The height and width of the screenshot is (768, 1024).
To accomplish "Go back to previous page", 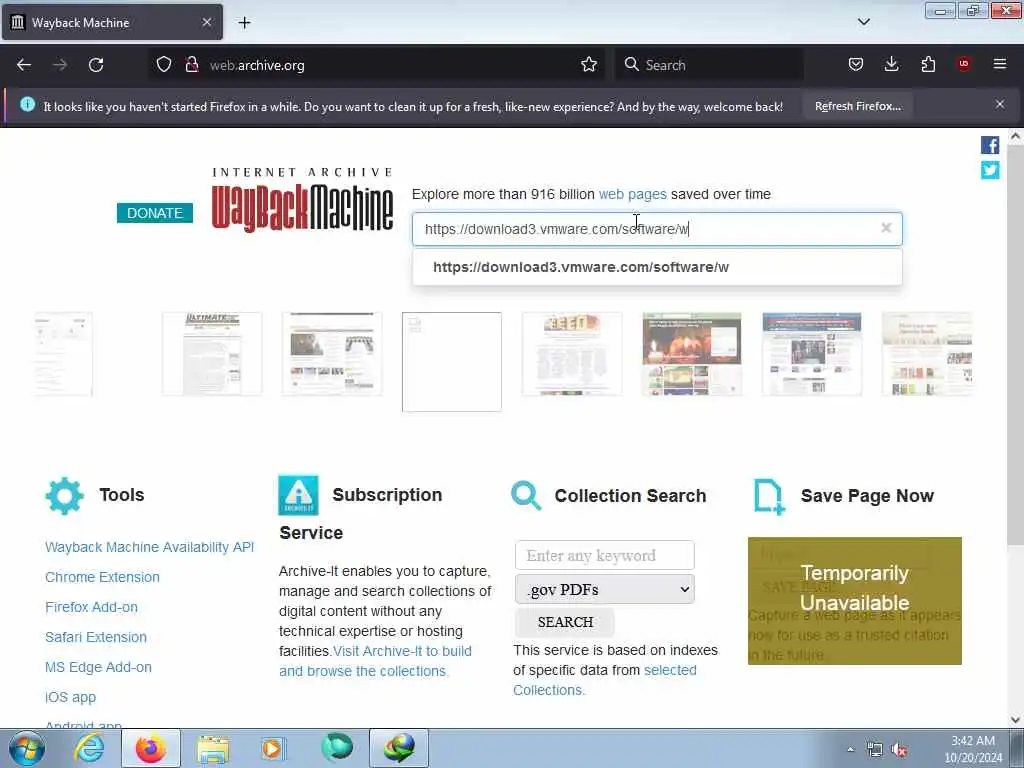I will click(24, 65).
